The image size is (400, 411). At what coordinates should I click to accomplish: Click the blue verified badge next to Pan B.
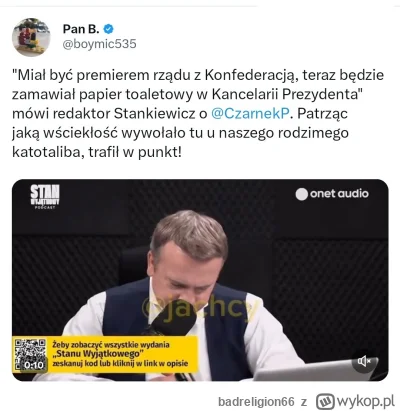pyautogui.click(x=109, y=29)
